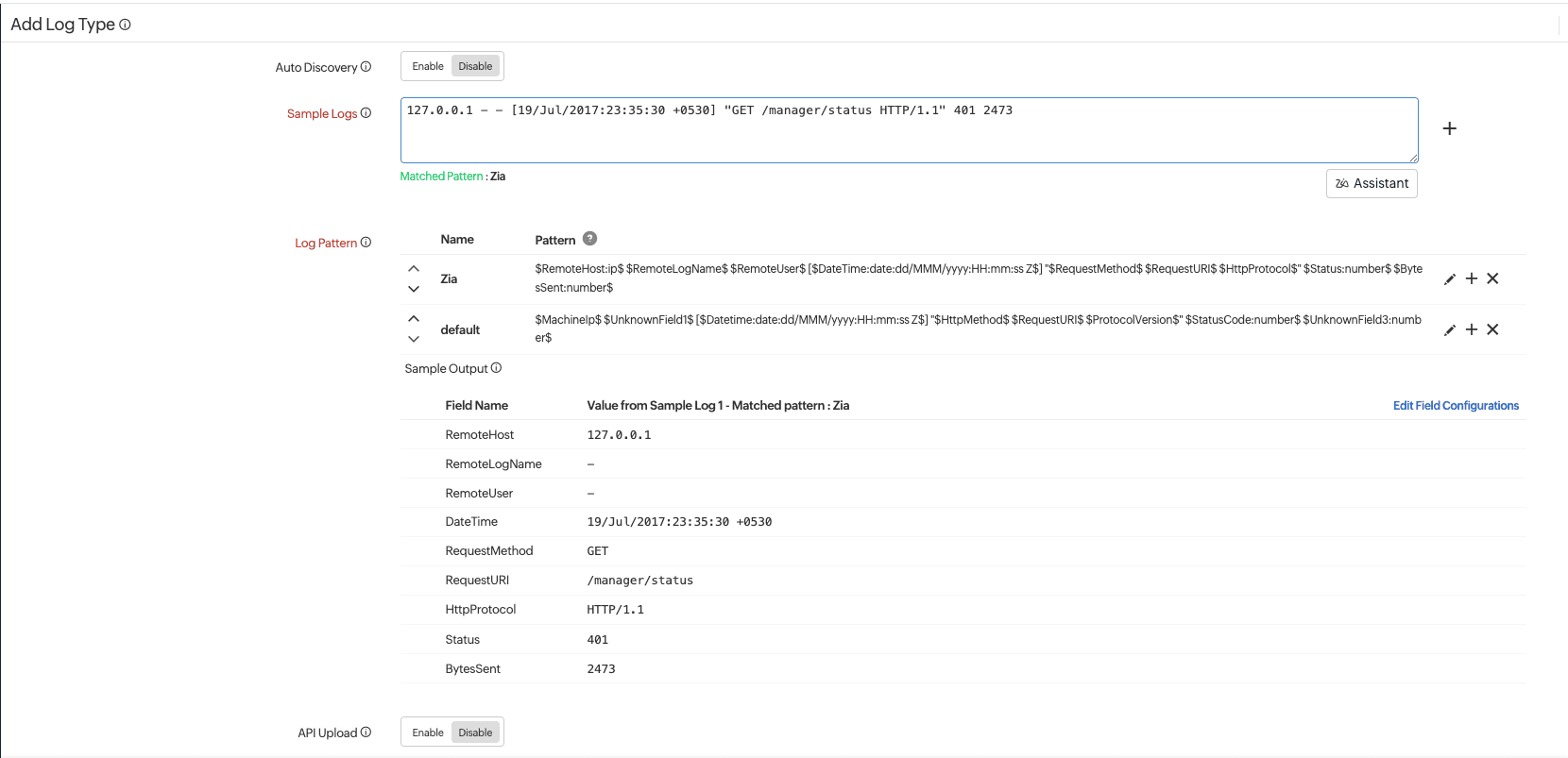Move Zia pattern up with chevron
1568x758 pixels.
(414, 269)
